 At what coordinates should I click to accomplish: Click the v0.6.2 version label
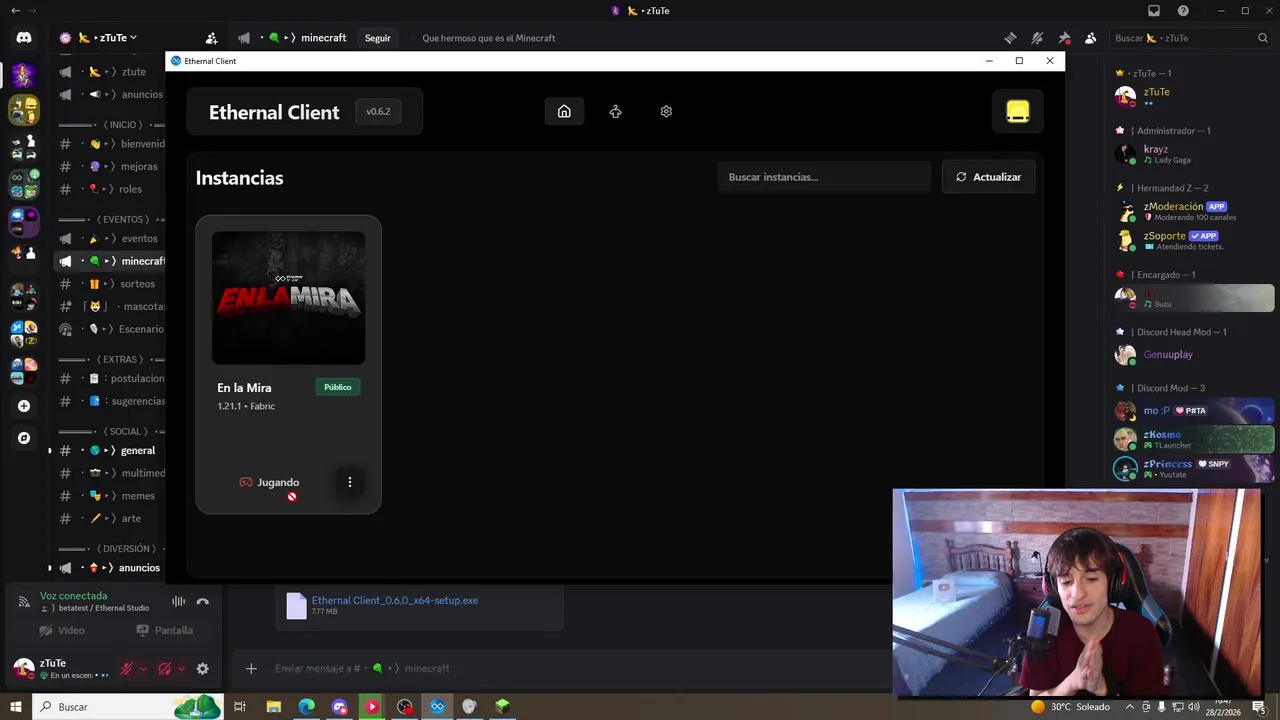(x=378, y=111)
